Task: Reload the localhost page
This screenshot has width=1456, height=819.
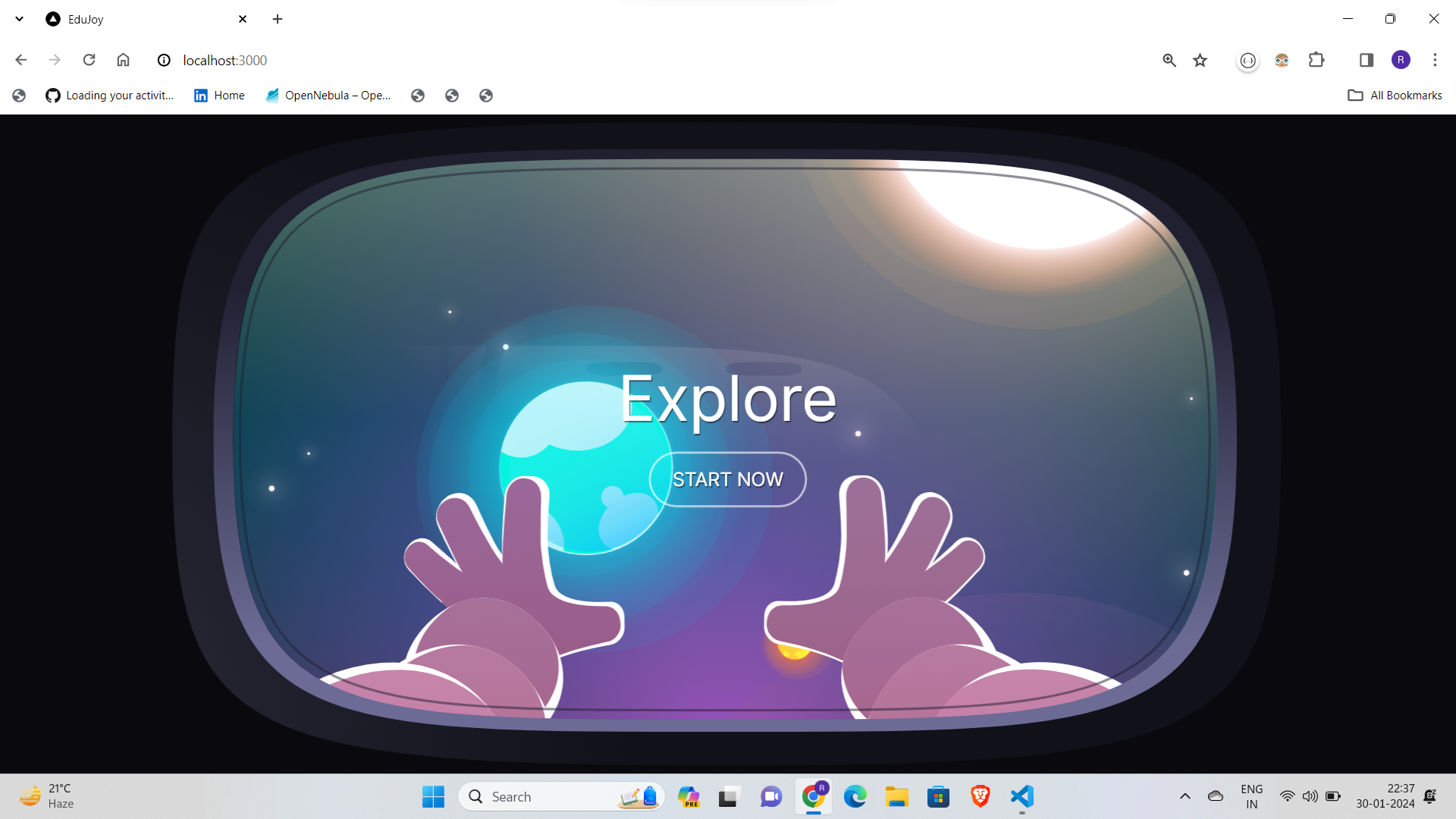Action: (89, 60)
